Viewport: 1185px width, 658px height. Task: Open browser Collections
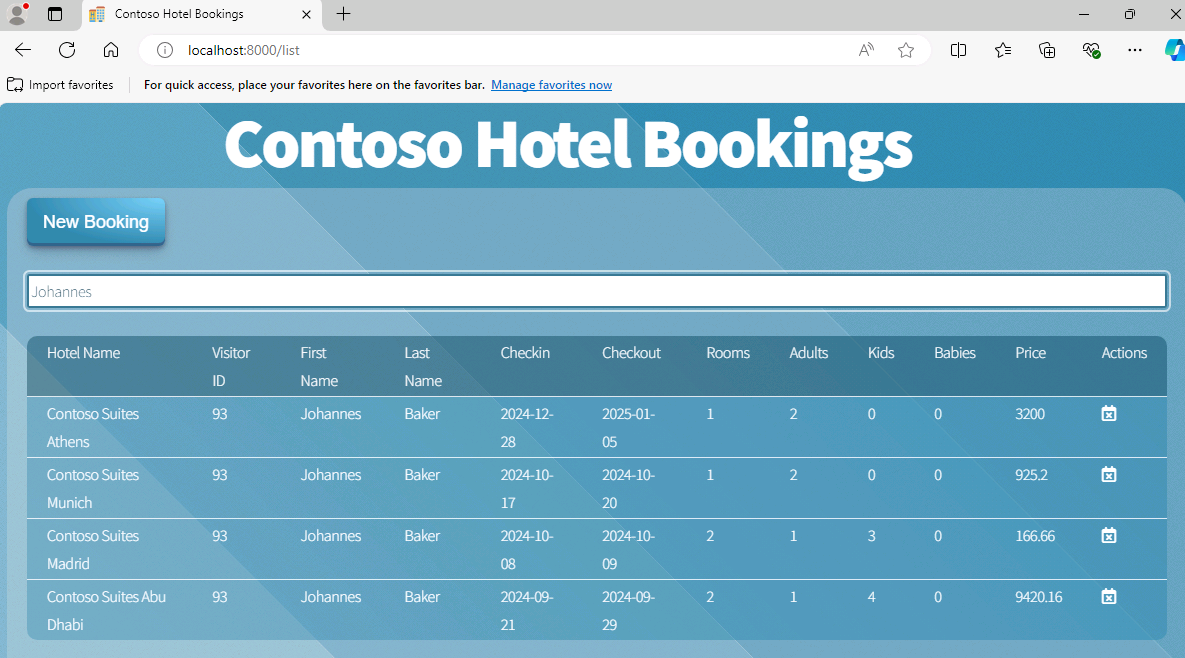(x=1047, y=50)
